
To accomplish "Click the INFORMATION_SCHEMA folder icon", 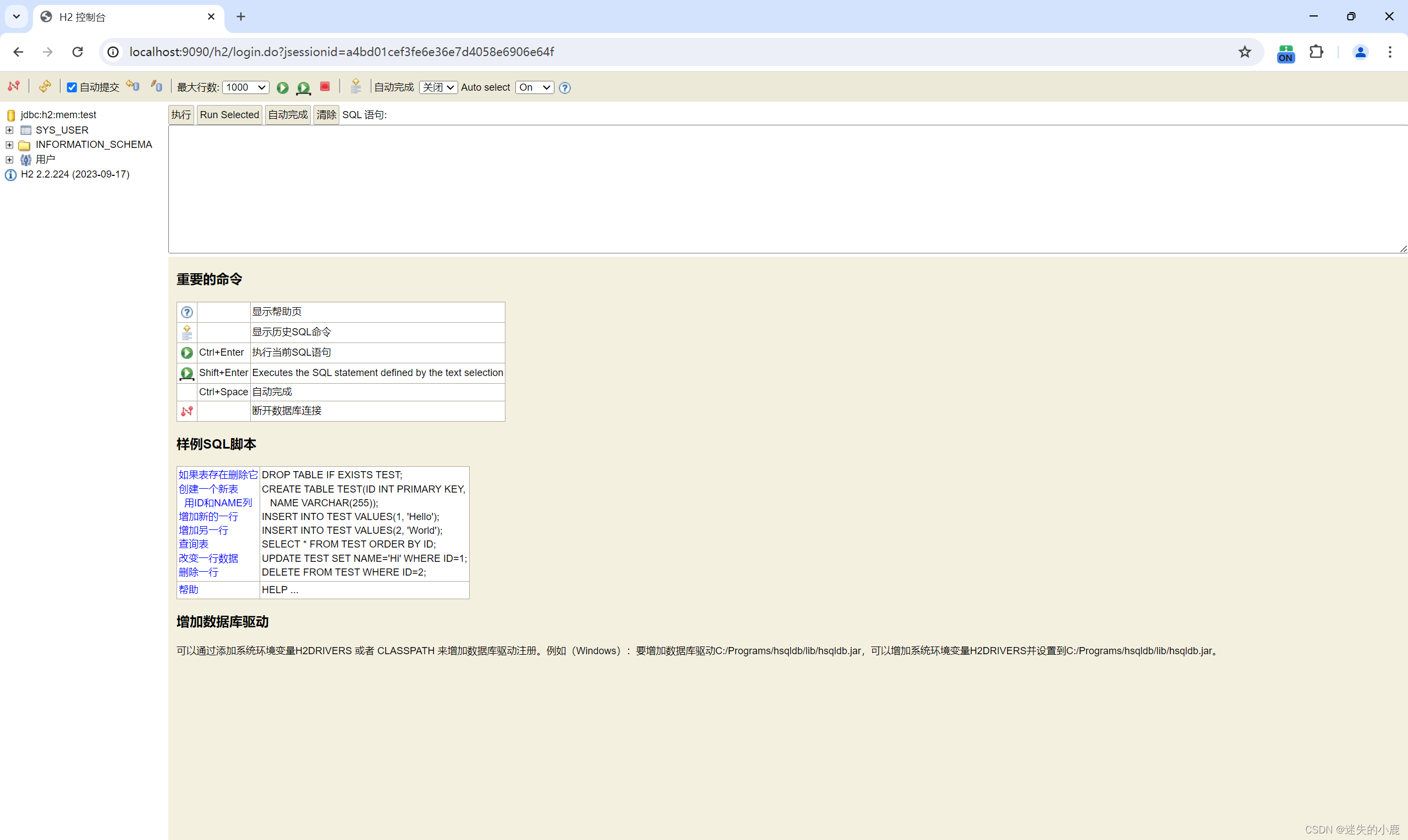I will point(24,146).
